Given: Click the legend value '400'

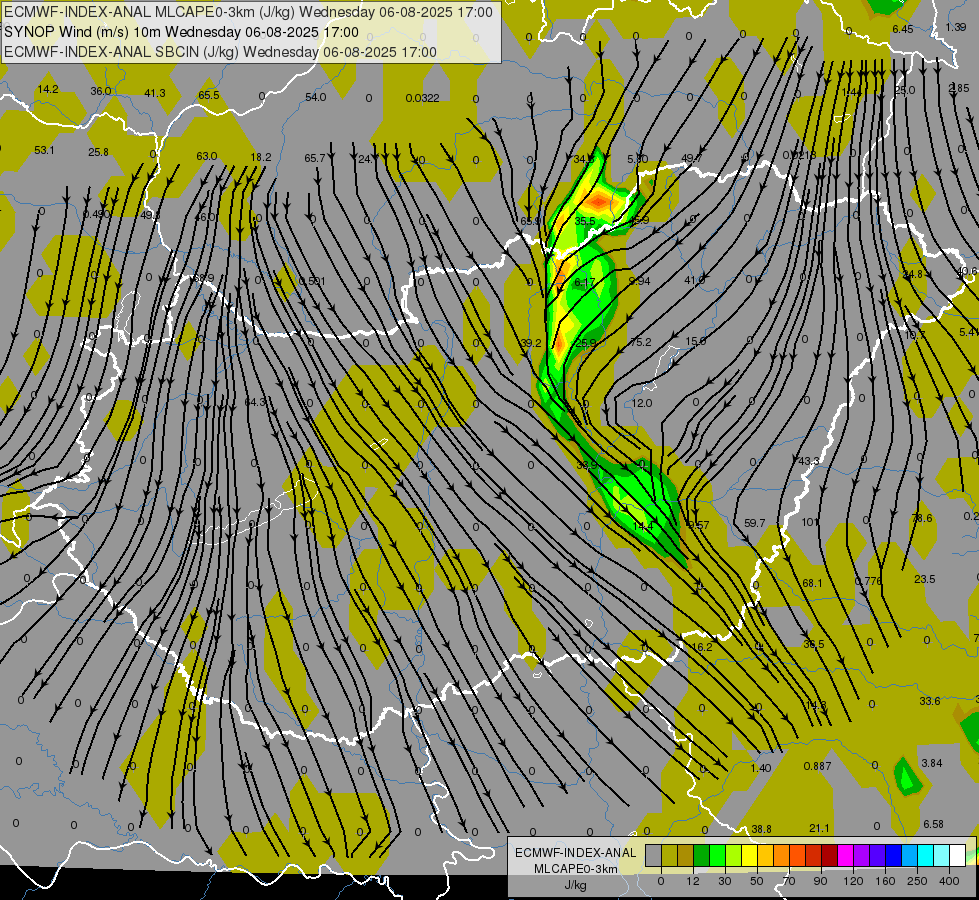Looking at the screenshot, I should click(x=949, y=881).
